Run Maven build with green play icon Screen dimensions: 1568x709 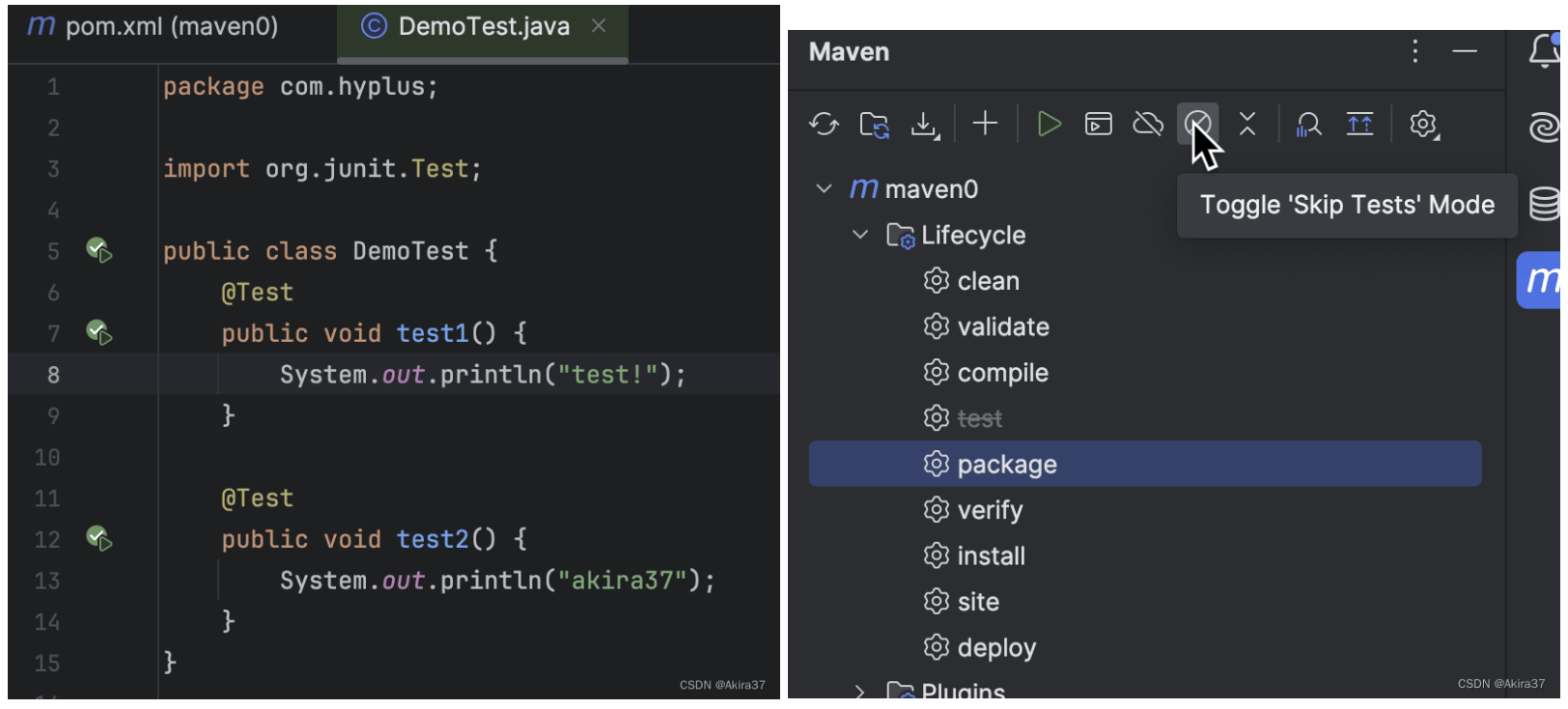tap(1049, 125)
